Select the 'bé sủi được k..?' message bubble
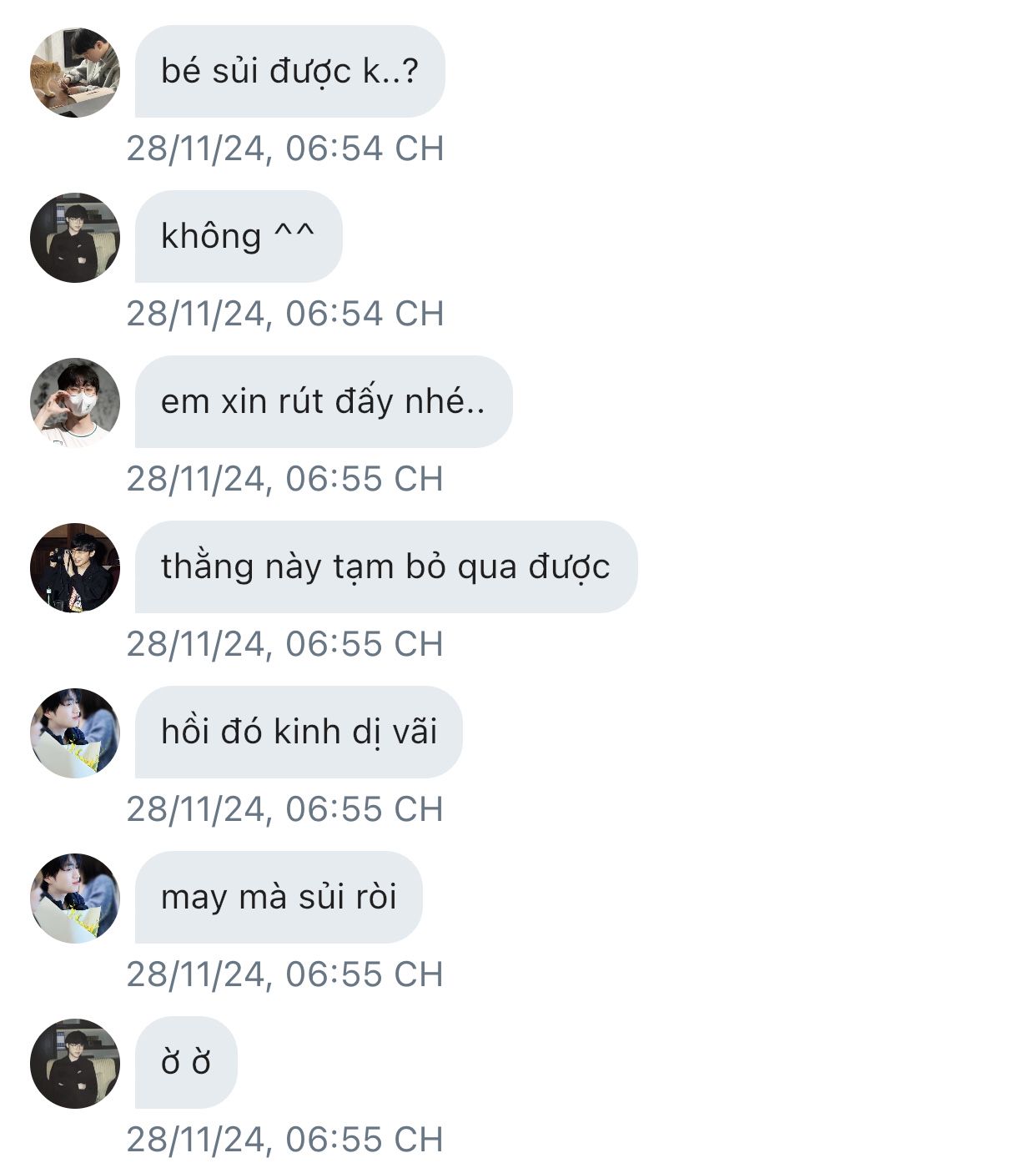Screen dimensions: 1036x1168 pos(289,72)
